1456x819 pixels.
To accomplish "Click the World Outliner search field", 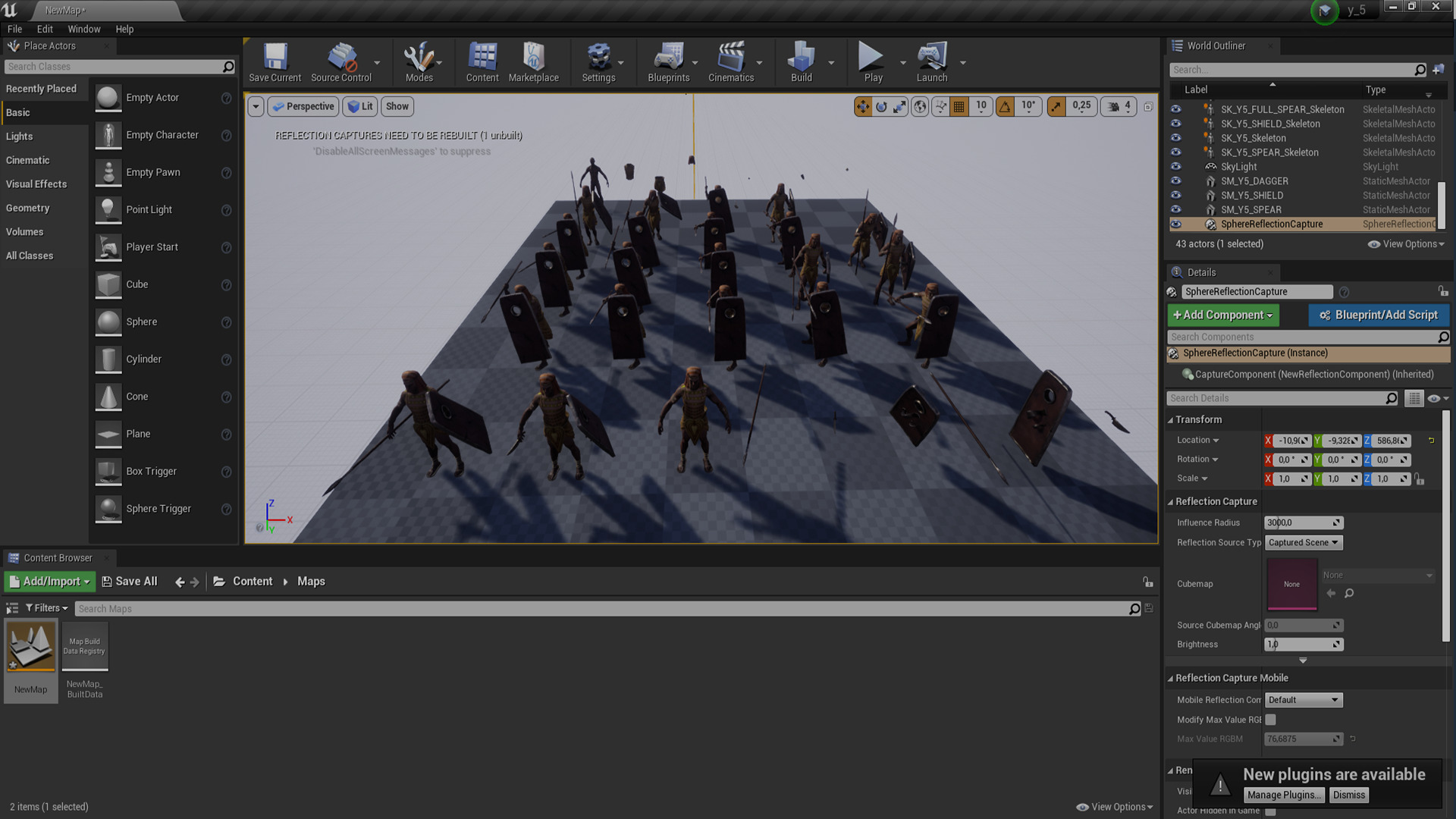I will (1298, 70).
